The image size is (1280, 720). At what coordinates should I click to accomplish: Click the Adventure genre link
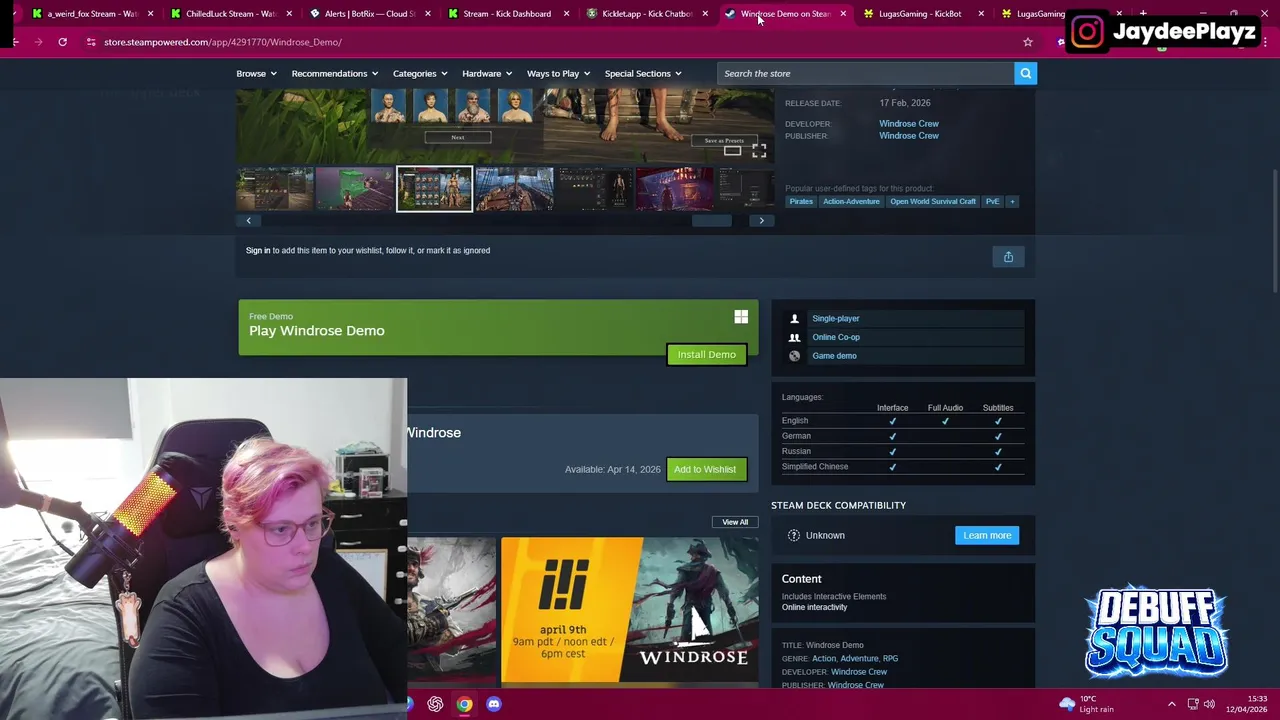tap(859, 658)
